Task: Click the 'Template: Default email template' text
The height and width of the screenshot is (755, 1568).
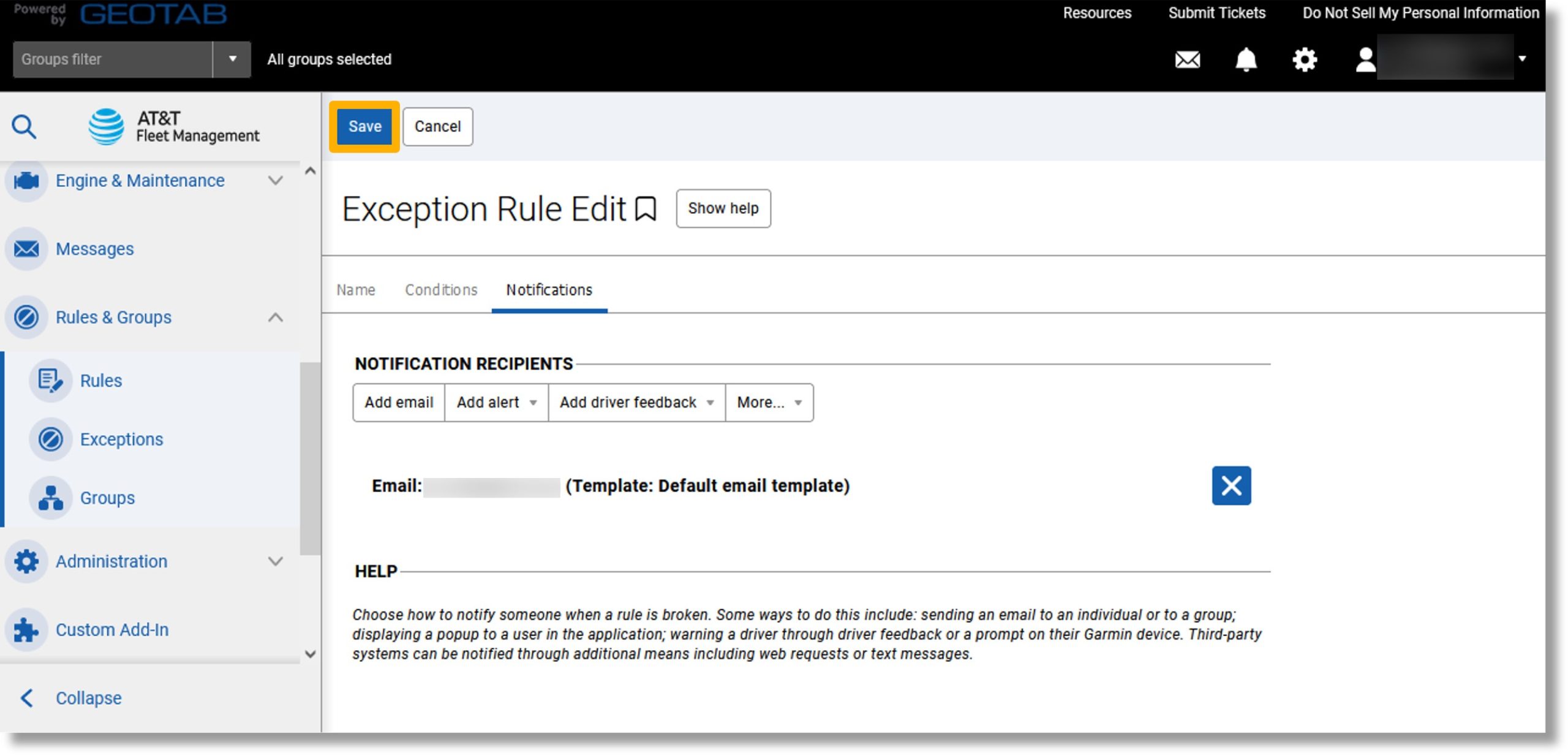Action: tap(707, 486)
